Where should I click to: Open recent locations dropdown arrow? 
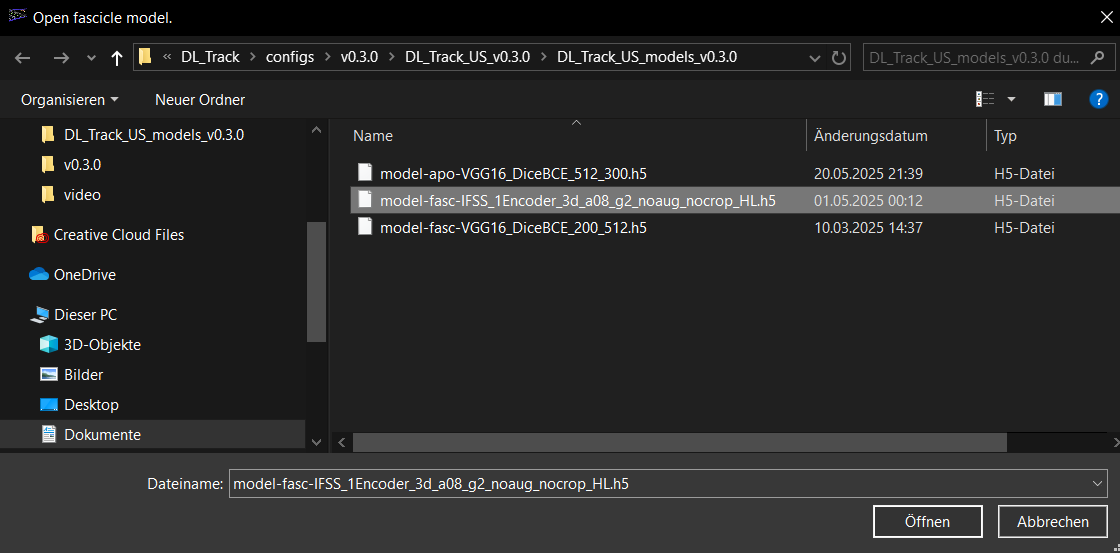[x=91, y=59]
